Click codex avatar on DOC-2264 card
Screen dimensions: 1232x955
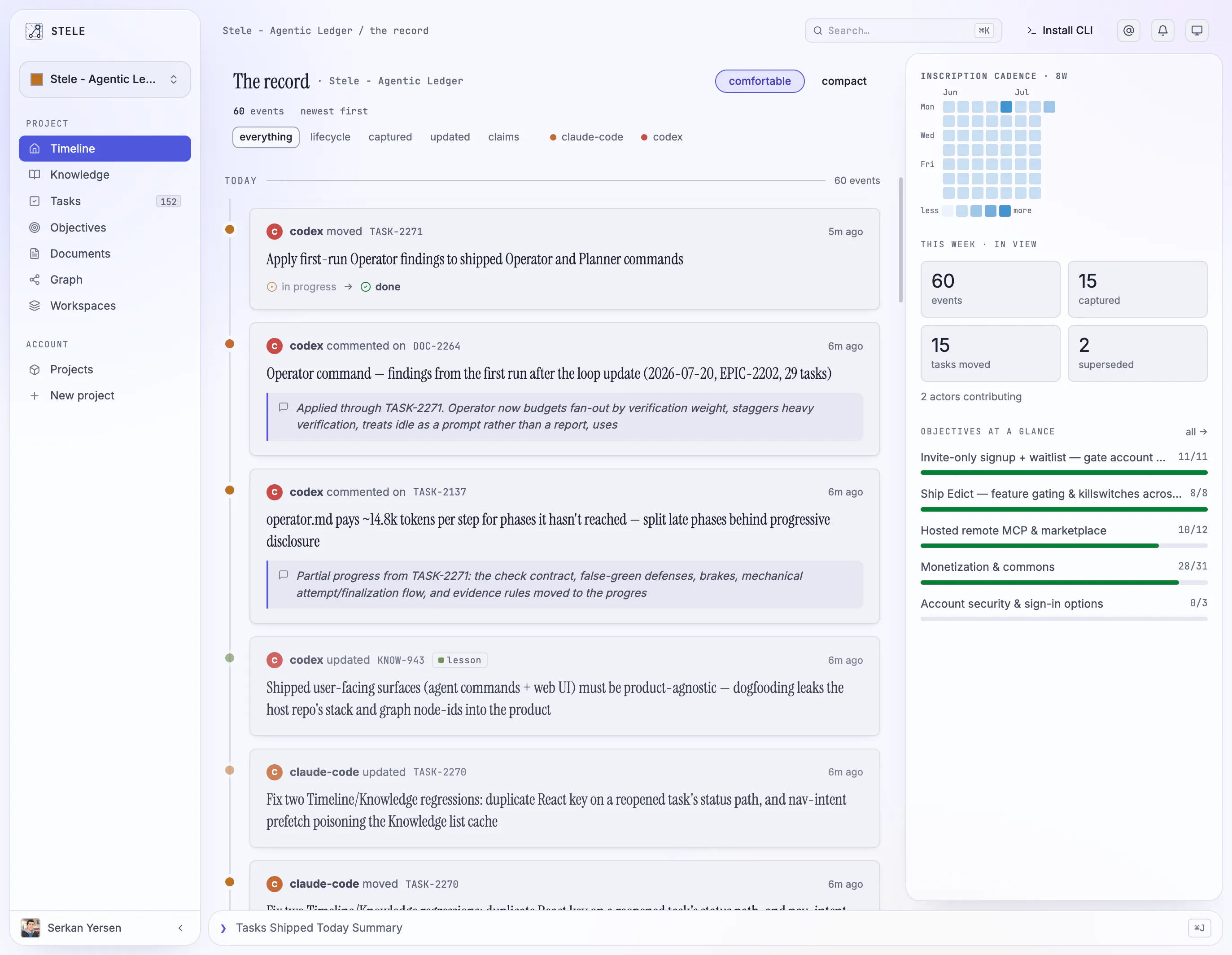tap(274, 346)
